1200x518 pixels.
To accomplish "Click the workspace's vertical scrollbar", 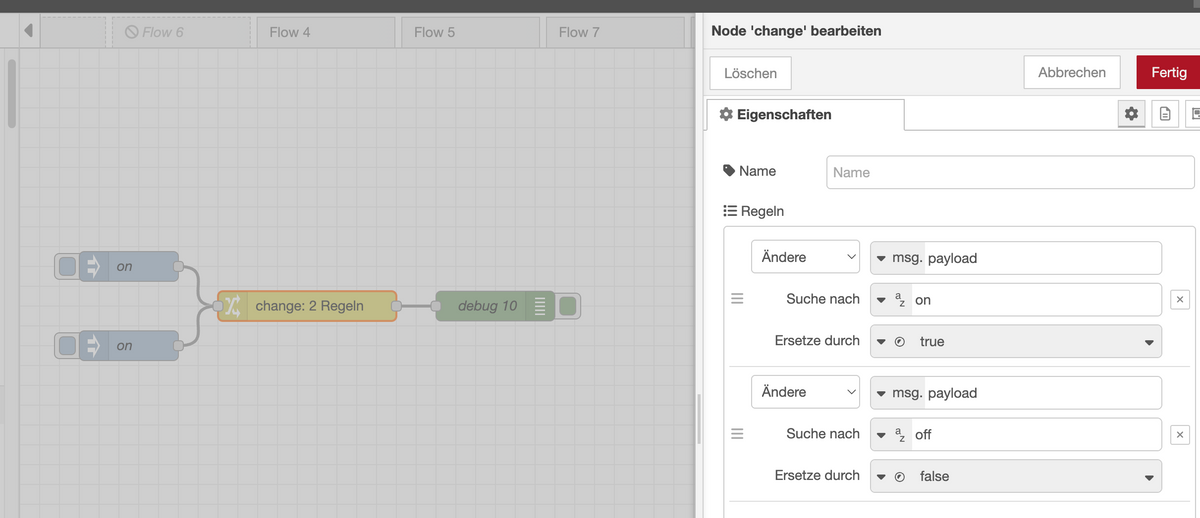I will pos(11,95).
